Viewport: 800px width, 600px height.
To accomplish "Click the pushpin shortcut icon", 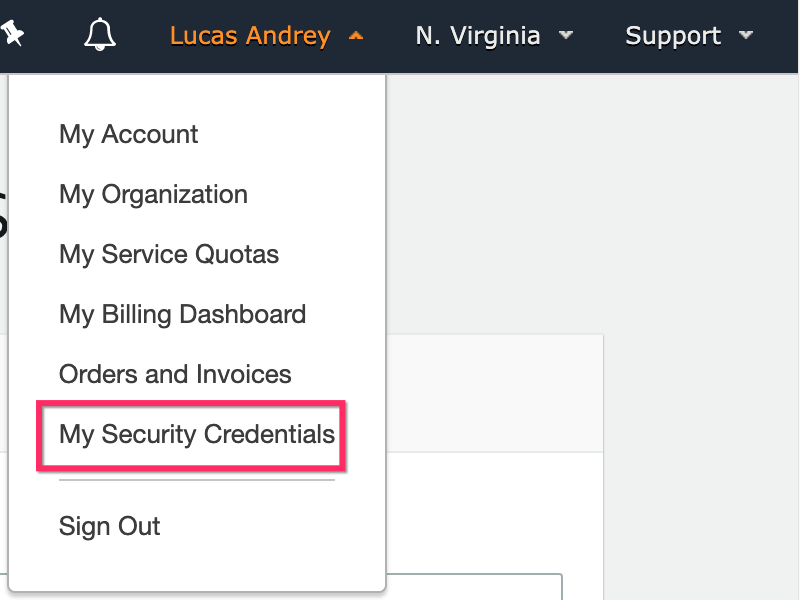I will 12,33.
